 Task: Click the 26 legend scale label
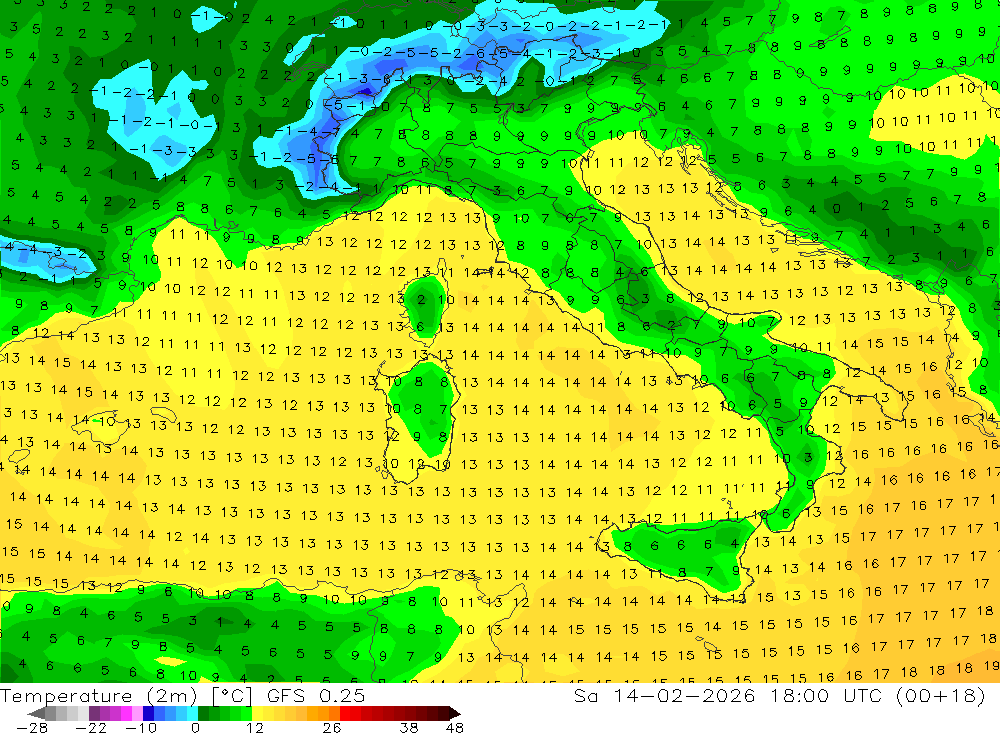coord(332,727)
